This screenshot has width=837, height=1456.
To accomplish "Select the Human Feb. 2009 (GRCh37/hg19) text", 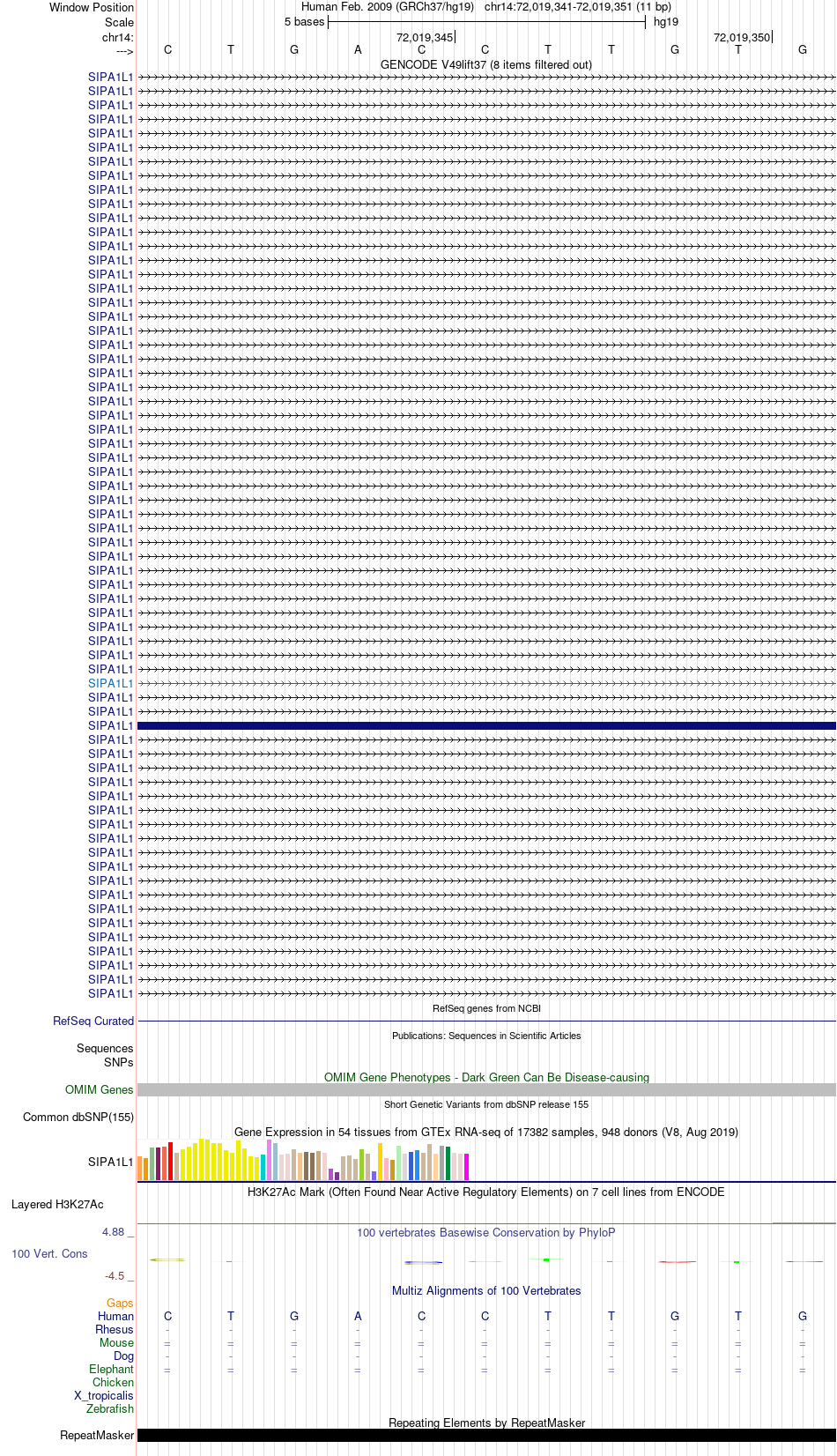I will 388,7.
